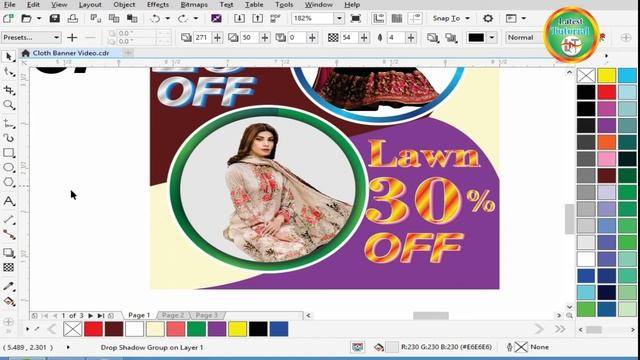Switch to Page 2 tab
The image size is (640, 360).
click(x=173, y=315)
